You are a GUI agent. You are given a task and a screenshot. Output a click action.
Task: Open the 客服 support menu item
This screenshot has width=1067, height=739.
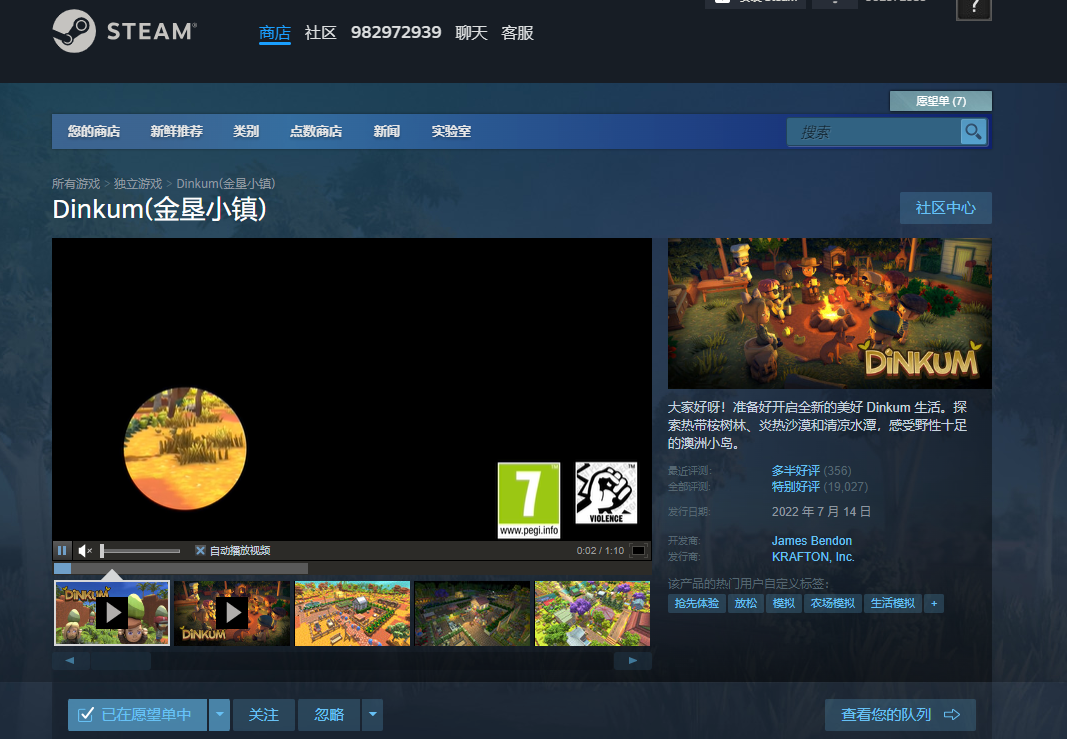[517, 33]
